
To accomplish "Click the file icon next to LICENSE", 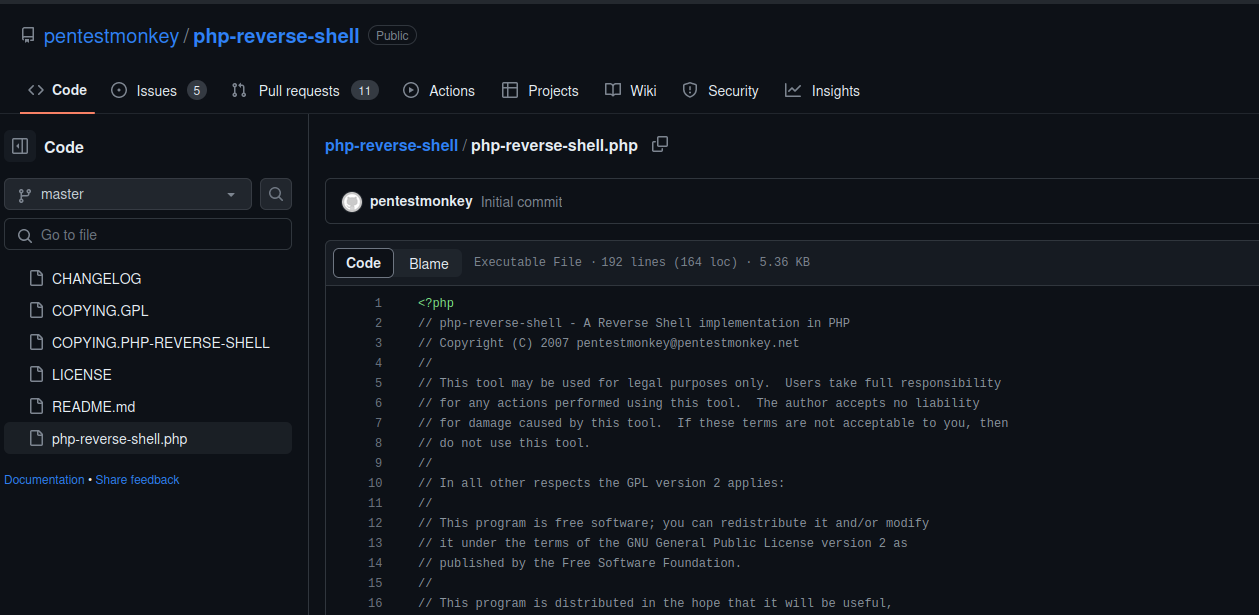I will click(x=36, y=375).
